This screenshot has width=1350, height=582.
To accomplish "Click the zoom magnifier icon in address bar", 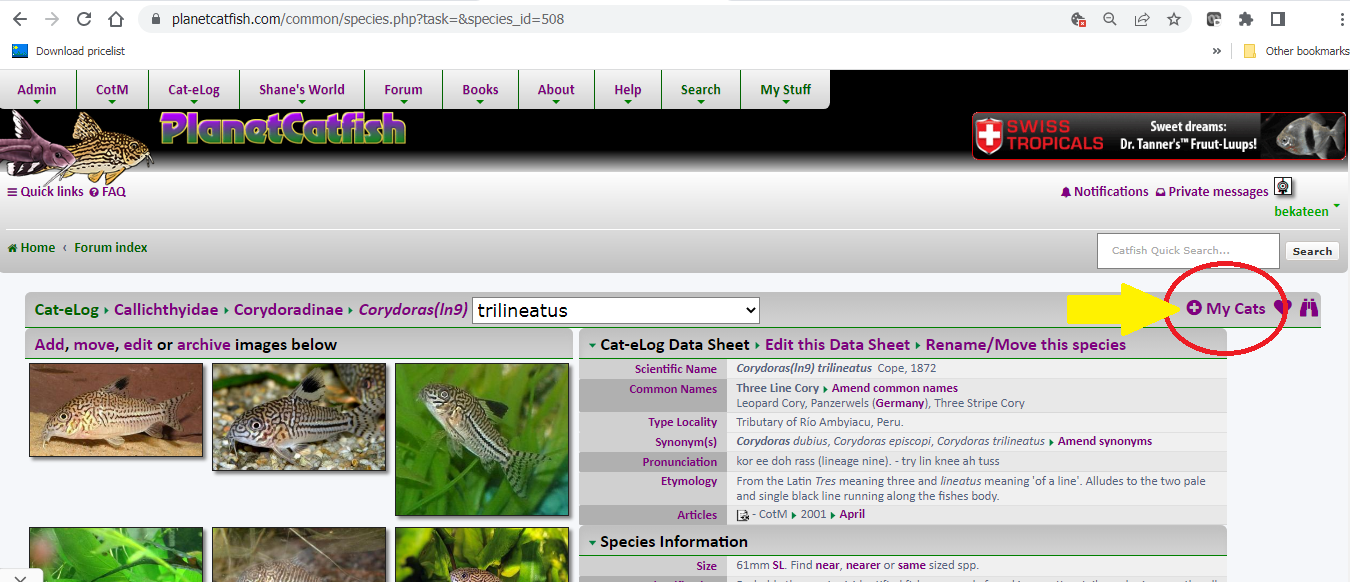I will [1110, 19].
